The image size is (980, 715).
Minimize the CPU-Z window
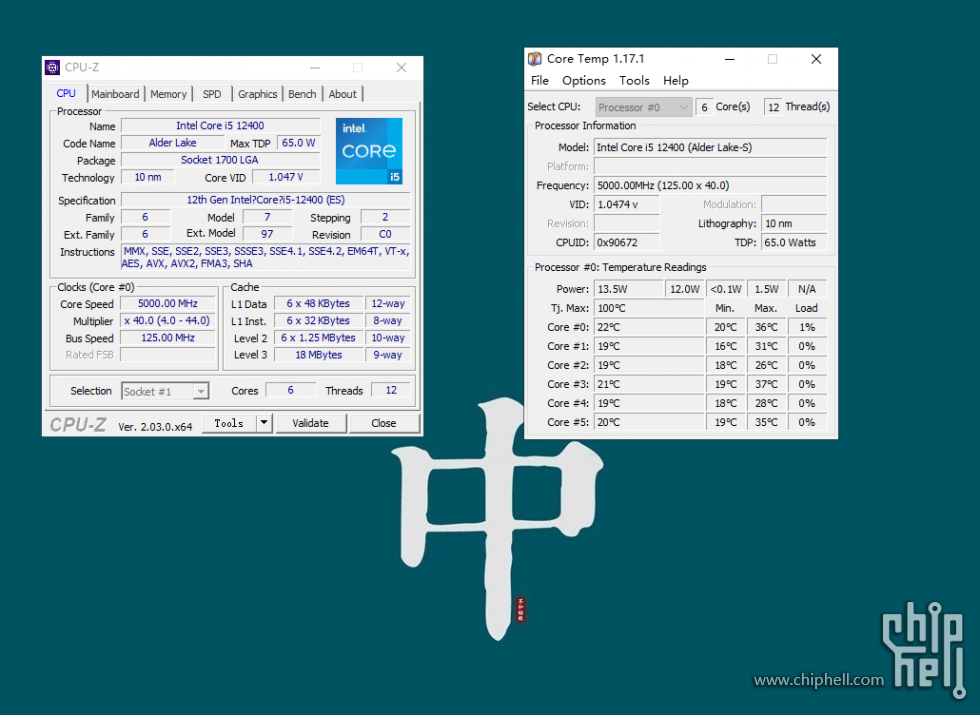pos(315,68)
